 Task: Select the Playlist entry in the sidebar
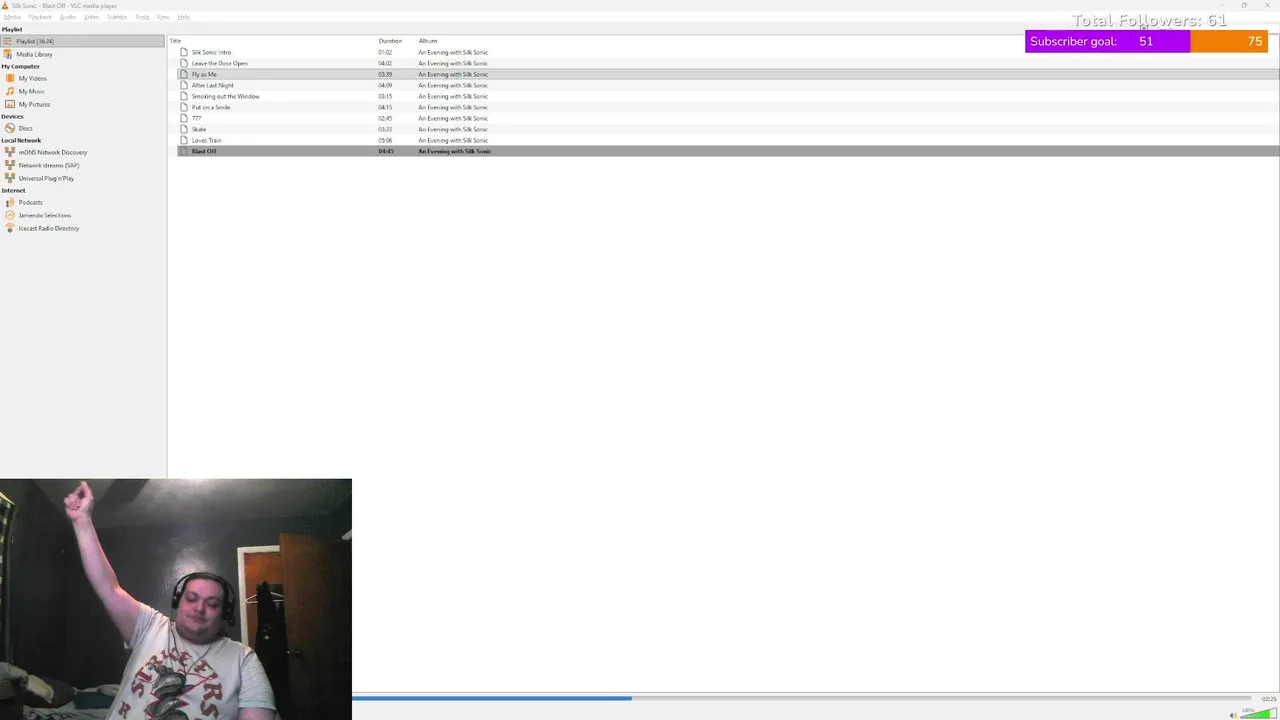pos(83,41)
